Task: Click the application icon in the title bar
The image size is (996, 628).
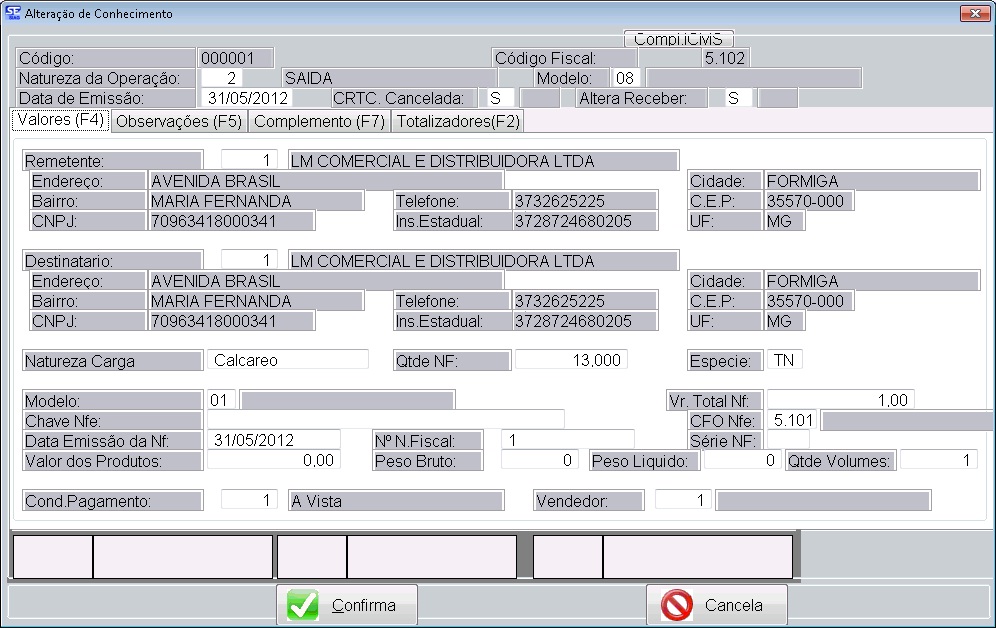Action: 11,14
